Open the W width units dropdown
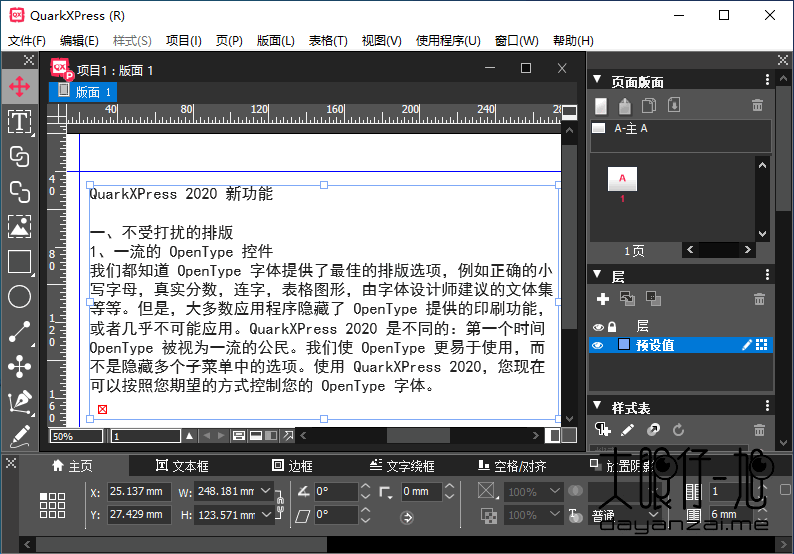 (x=265, y=491)
